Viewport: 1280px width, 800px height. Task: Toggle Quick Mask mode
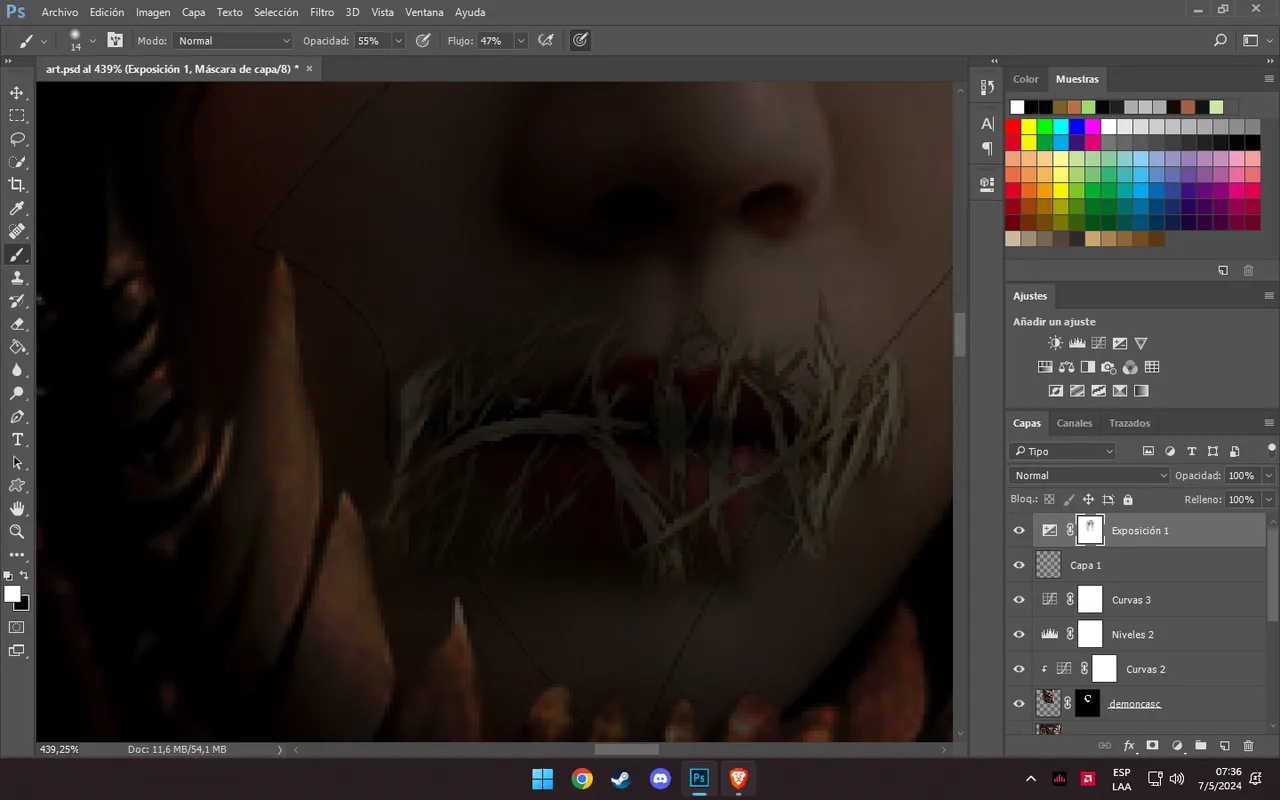[17, 627]
